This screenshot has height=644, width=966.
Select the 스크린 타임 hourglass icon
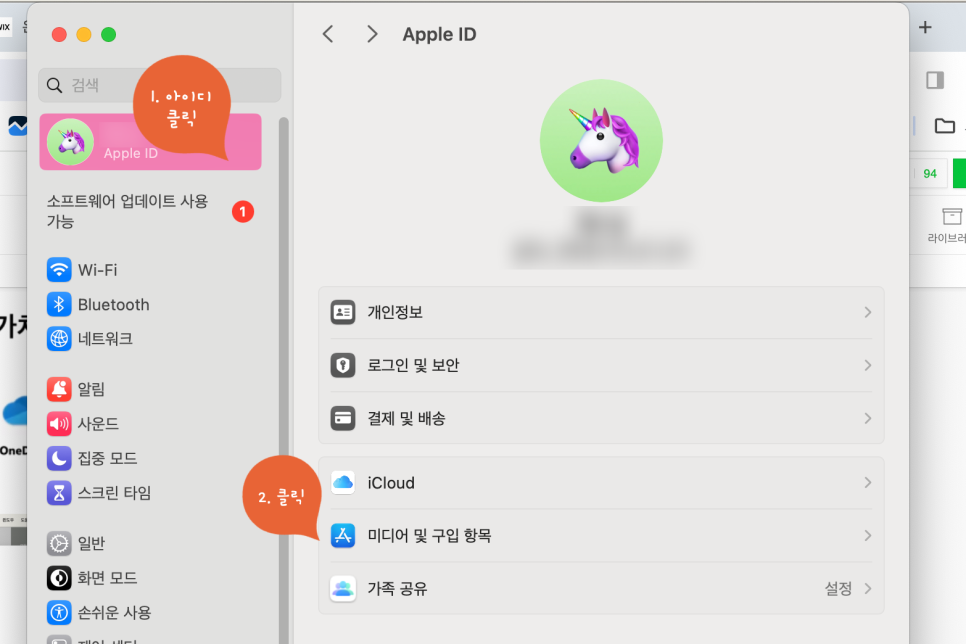pos(59,493)
